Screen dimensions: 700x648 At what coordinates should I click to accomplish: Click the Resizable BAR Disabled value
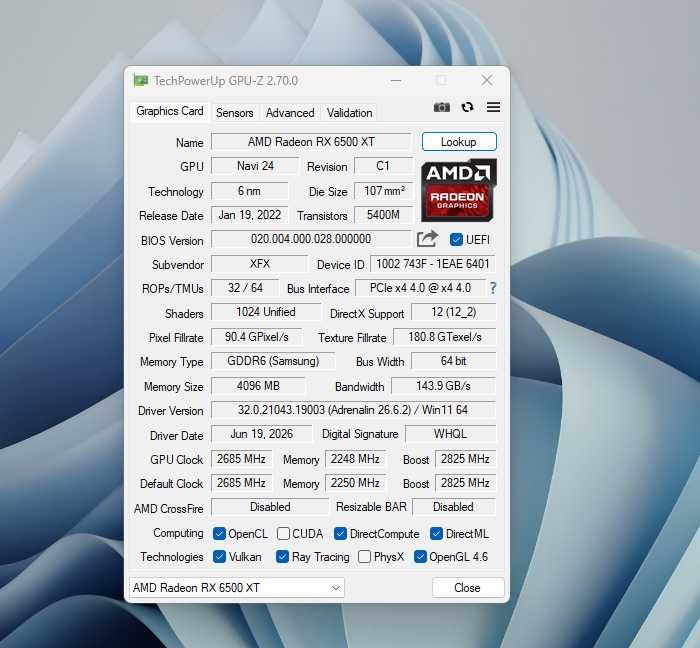[454, 507]
